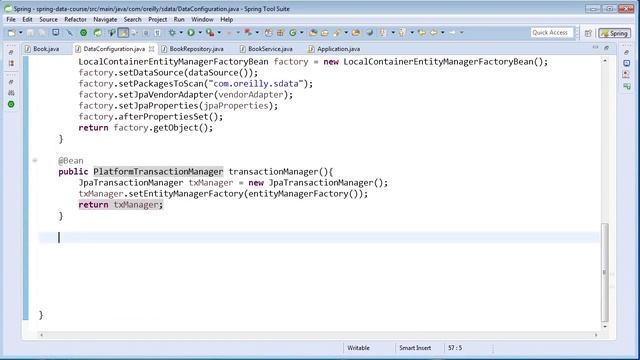Toggle the highlighted mark occurrences toolbar button

[123, 33]
